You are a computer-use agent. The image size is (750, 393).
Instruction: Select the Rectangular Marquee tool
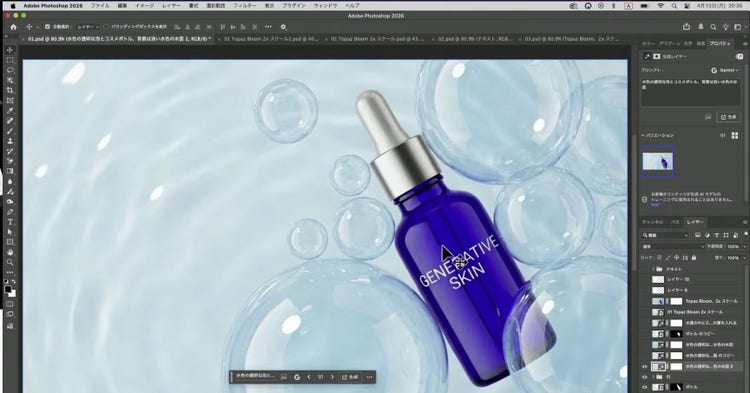tap(10, 60)
